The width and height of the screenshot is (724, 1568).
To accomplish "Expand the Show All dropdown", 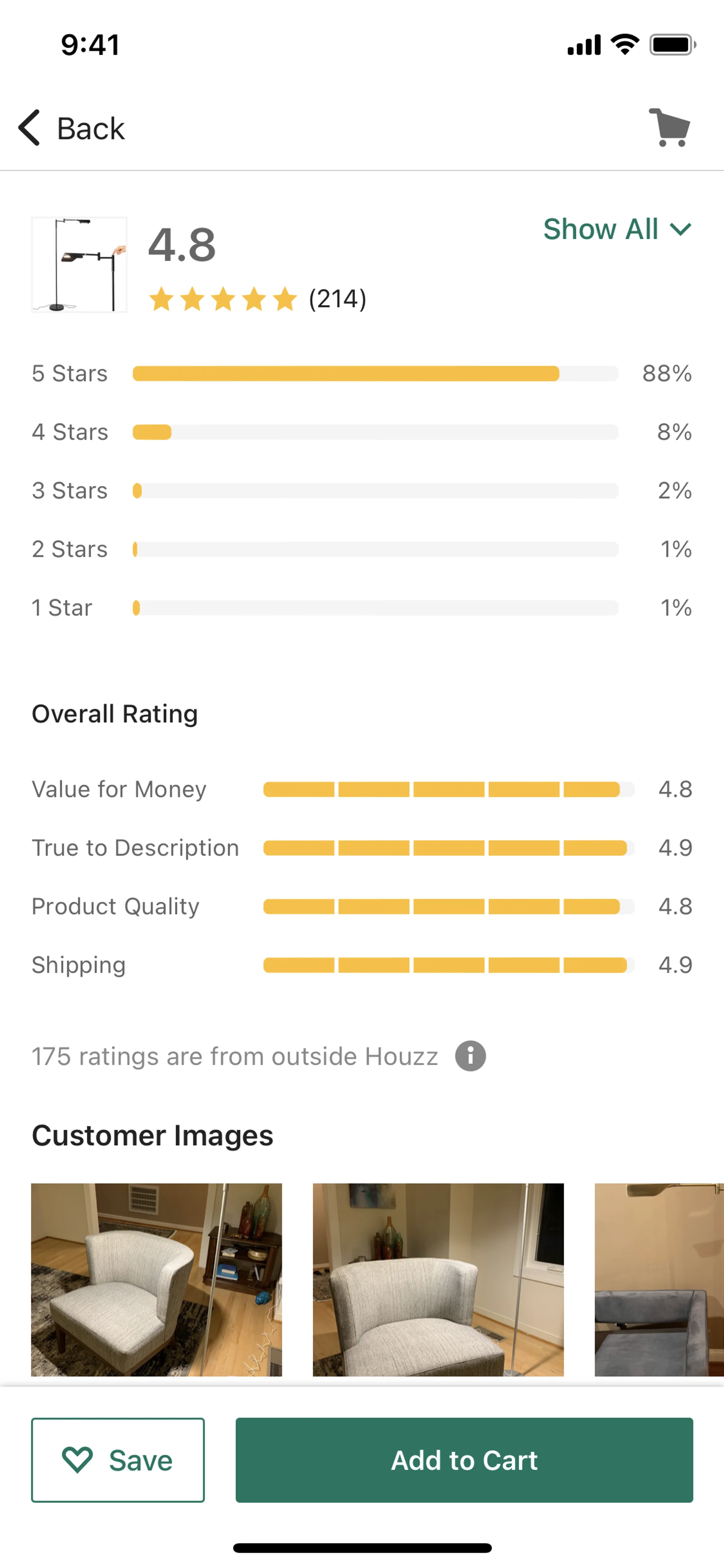I will coord(616,229).
